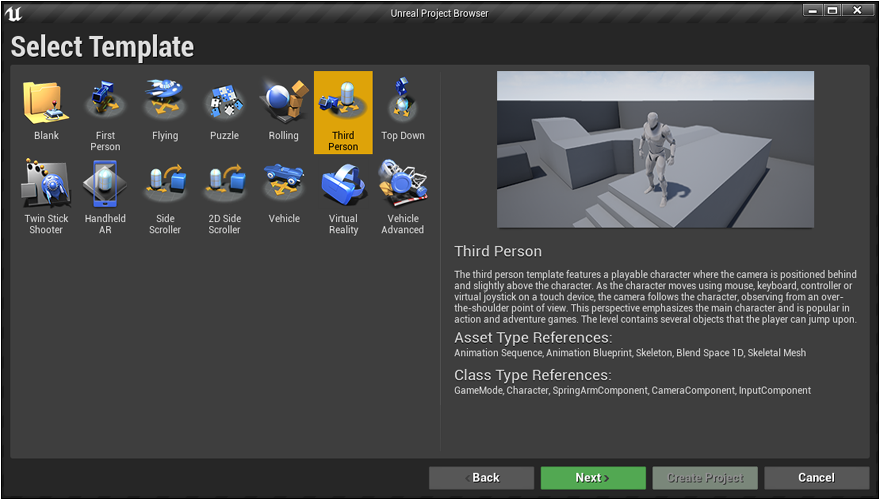Click the greyed Create Project button
Screen dimensions: 880x500
point(705,478)
